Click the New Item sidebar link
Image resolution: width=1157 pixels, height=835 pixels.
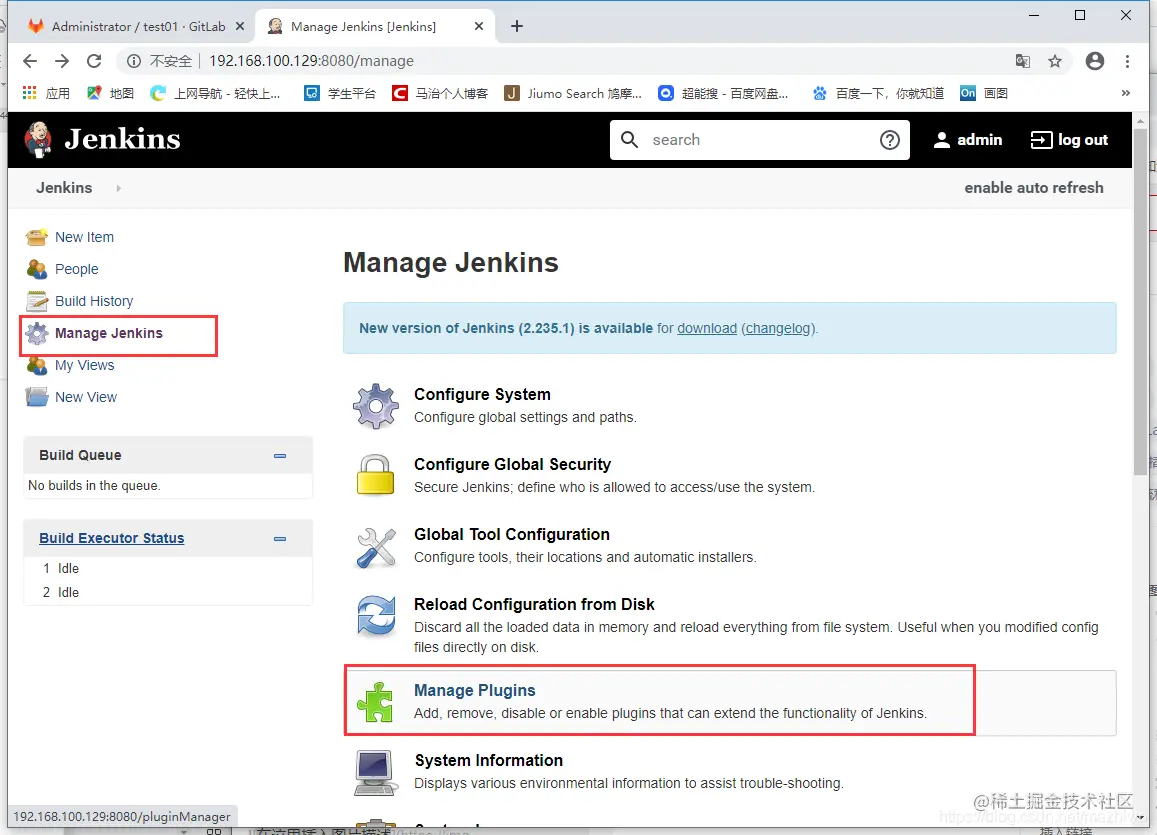pyautogui.click(x=84, y=237)
